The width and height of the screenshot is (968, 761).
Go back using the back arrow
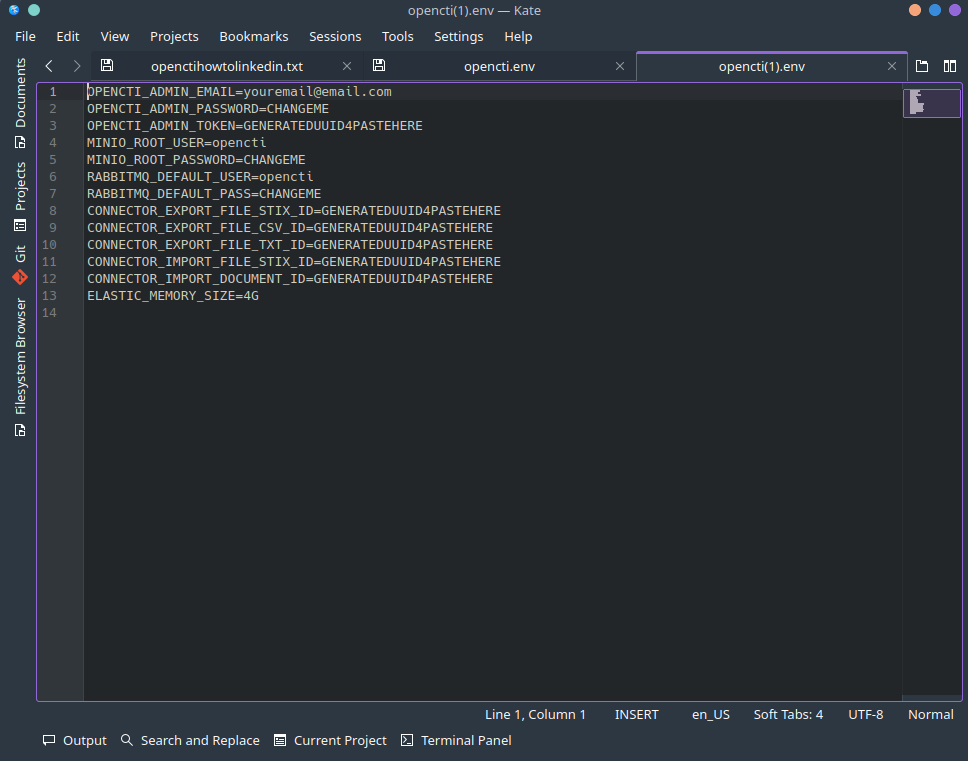[48, 65]
